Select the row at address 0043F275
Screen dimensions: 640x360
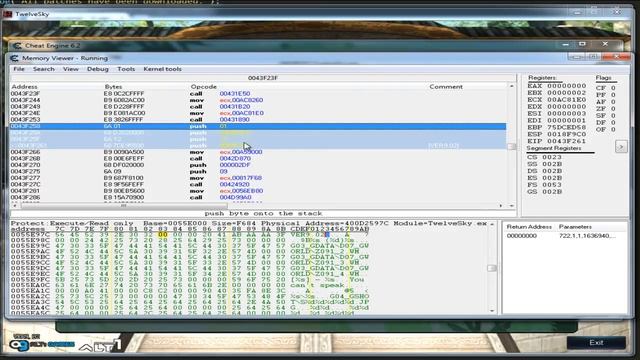[x=258, y=171]
